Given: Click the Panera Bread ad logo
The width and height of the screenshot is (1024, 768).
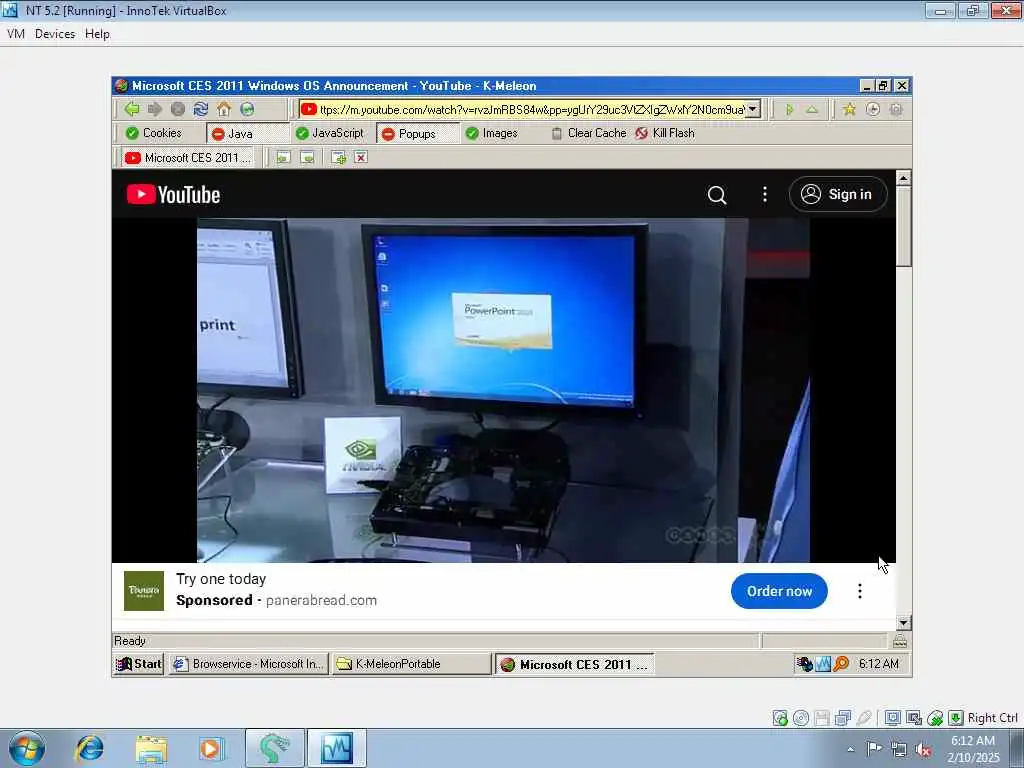Looking at the screenshot, I should tap(144, 591).
